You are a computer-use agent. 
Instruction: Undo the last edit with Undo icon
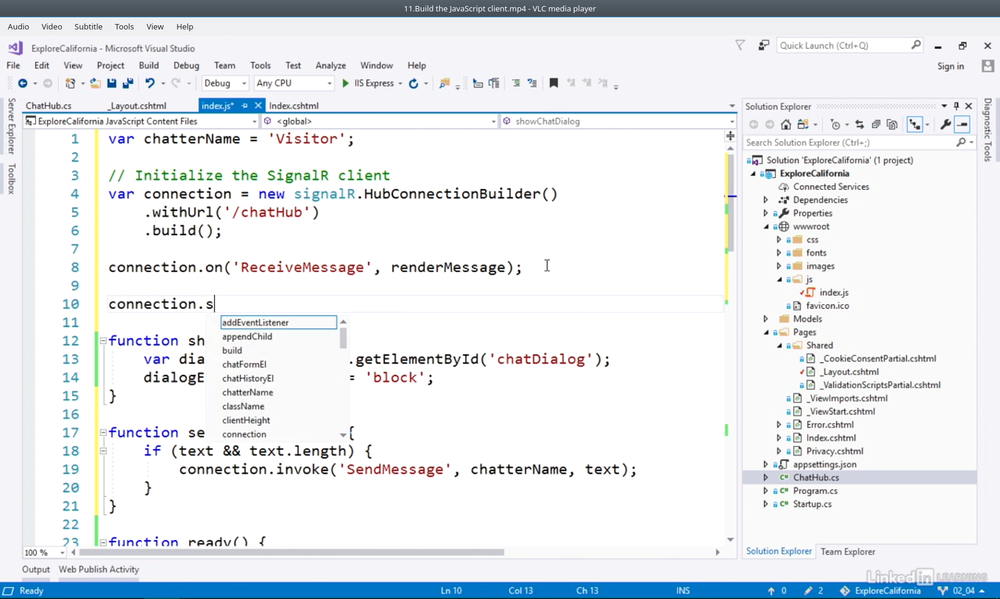150,83
